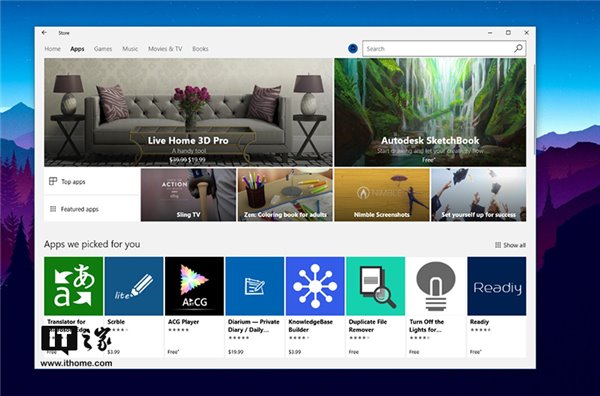Open the user account avatar icon
This screenshot has height=396, width=600.
coord(353,49)
